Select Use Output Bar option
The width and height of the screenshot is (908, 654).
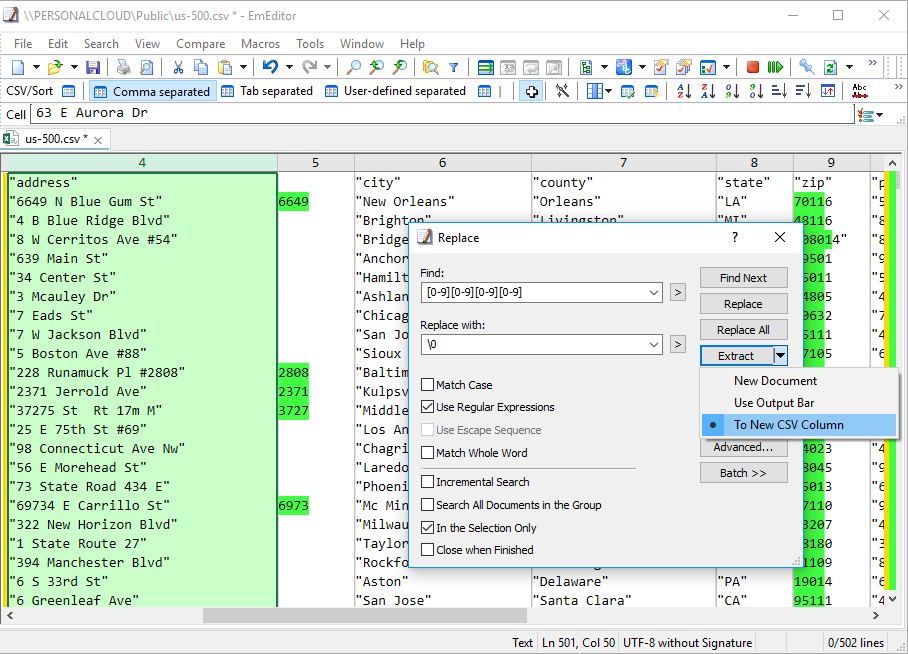click(x=799, y=403)
